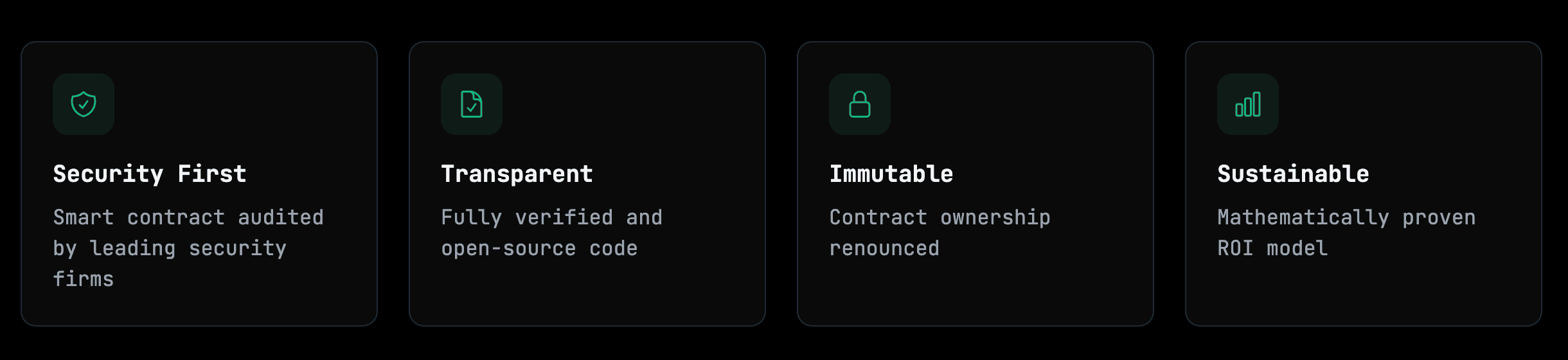
Task: Click 'by leading security' line
Action: (170, 249)
